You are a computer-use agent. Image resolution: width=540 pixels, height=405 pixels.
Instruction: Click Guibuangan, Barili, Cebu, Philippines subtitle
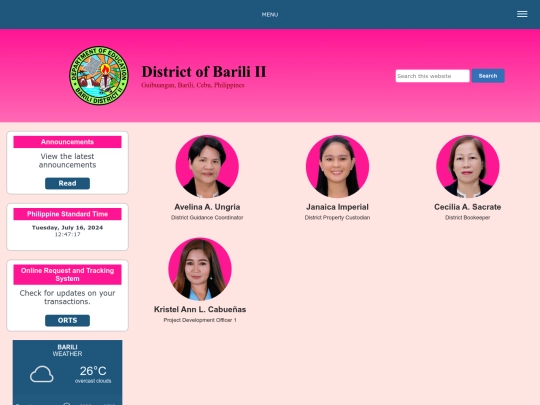[193, 85]
